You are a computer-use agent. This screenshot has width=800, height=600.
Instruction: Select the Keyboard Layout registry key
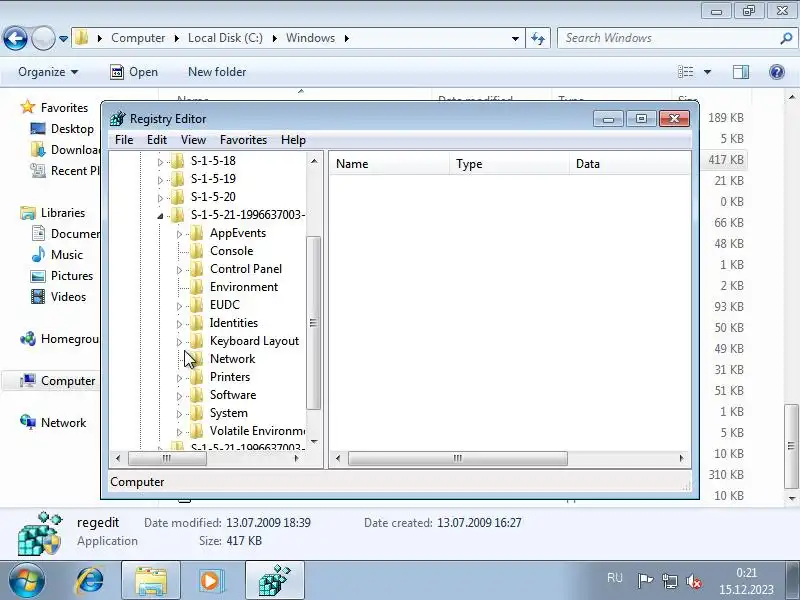pos(254,341)
